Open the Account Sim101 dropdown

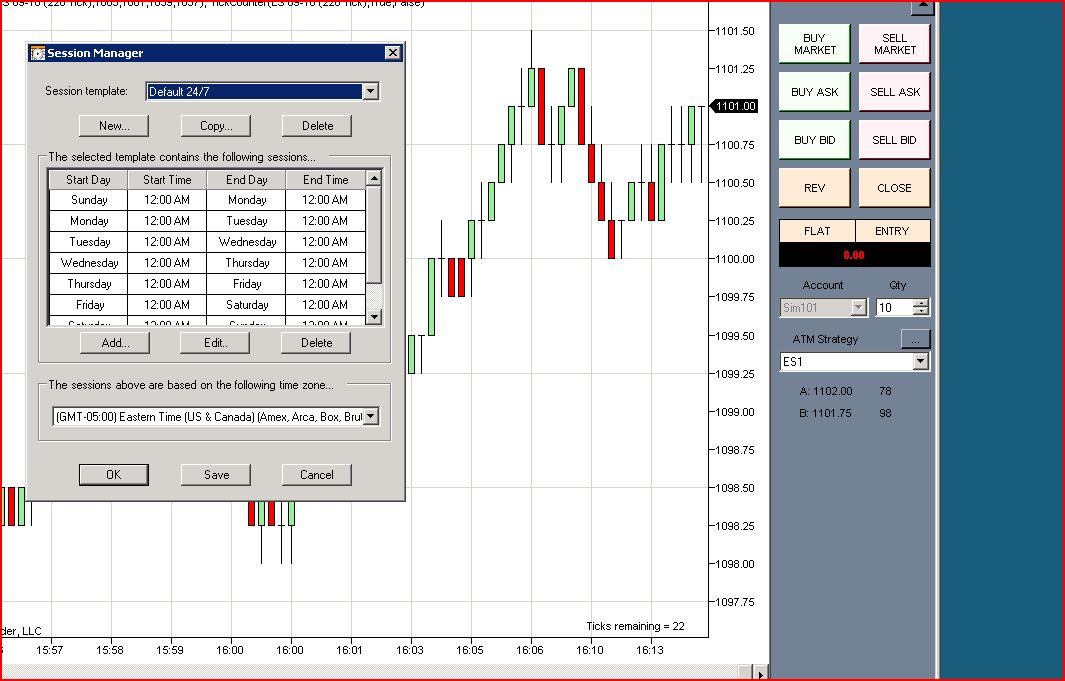pos(859,308)
